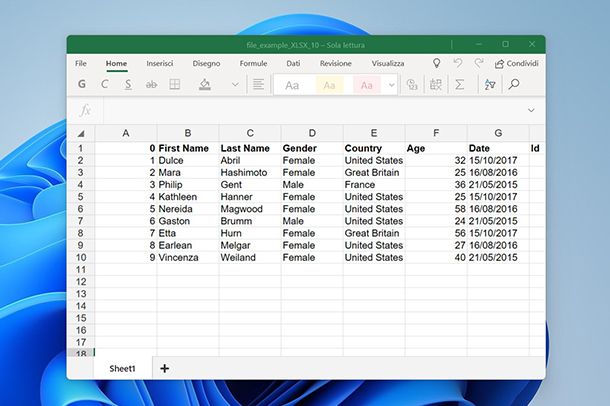Select the cell containing Kathleen
Viewport: 610px width, 406px height.
tap(188, 197)
